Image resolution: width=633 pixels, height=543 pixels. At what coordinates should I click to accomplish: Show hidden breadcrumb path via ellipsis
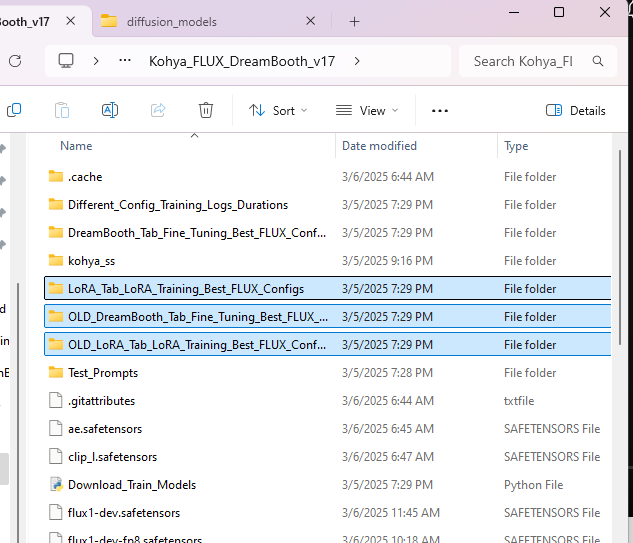pos(125,61)
